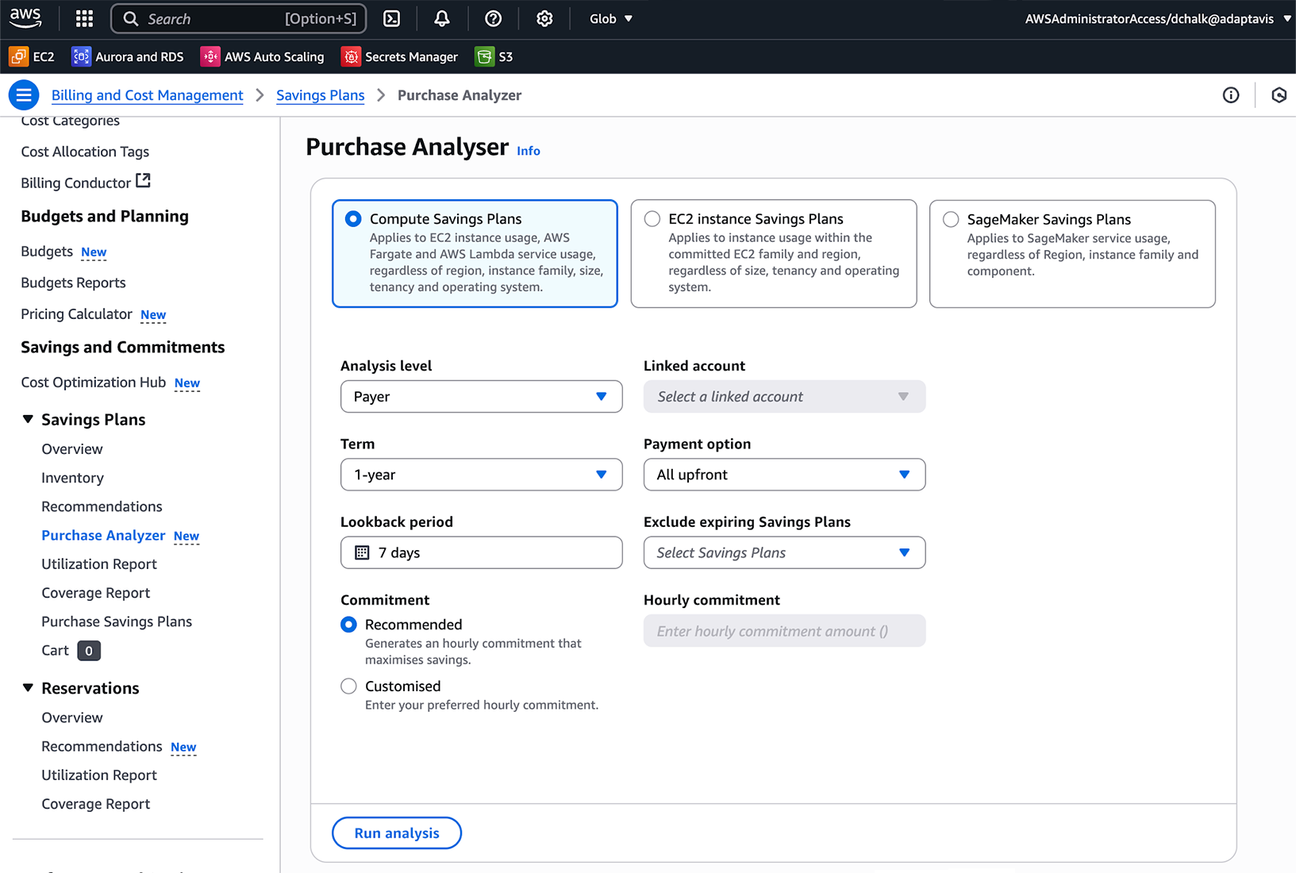The image size is (1296, 873).
Task: Collapse the Savings Plans sidebar section
Action: 28,420
